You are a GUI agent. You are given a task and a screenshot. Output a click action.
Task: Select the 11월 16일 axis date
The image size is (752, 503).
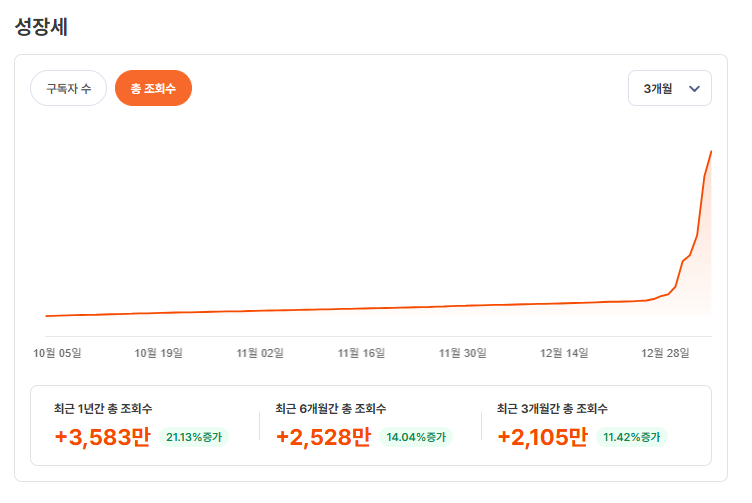361,352
